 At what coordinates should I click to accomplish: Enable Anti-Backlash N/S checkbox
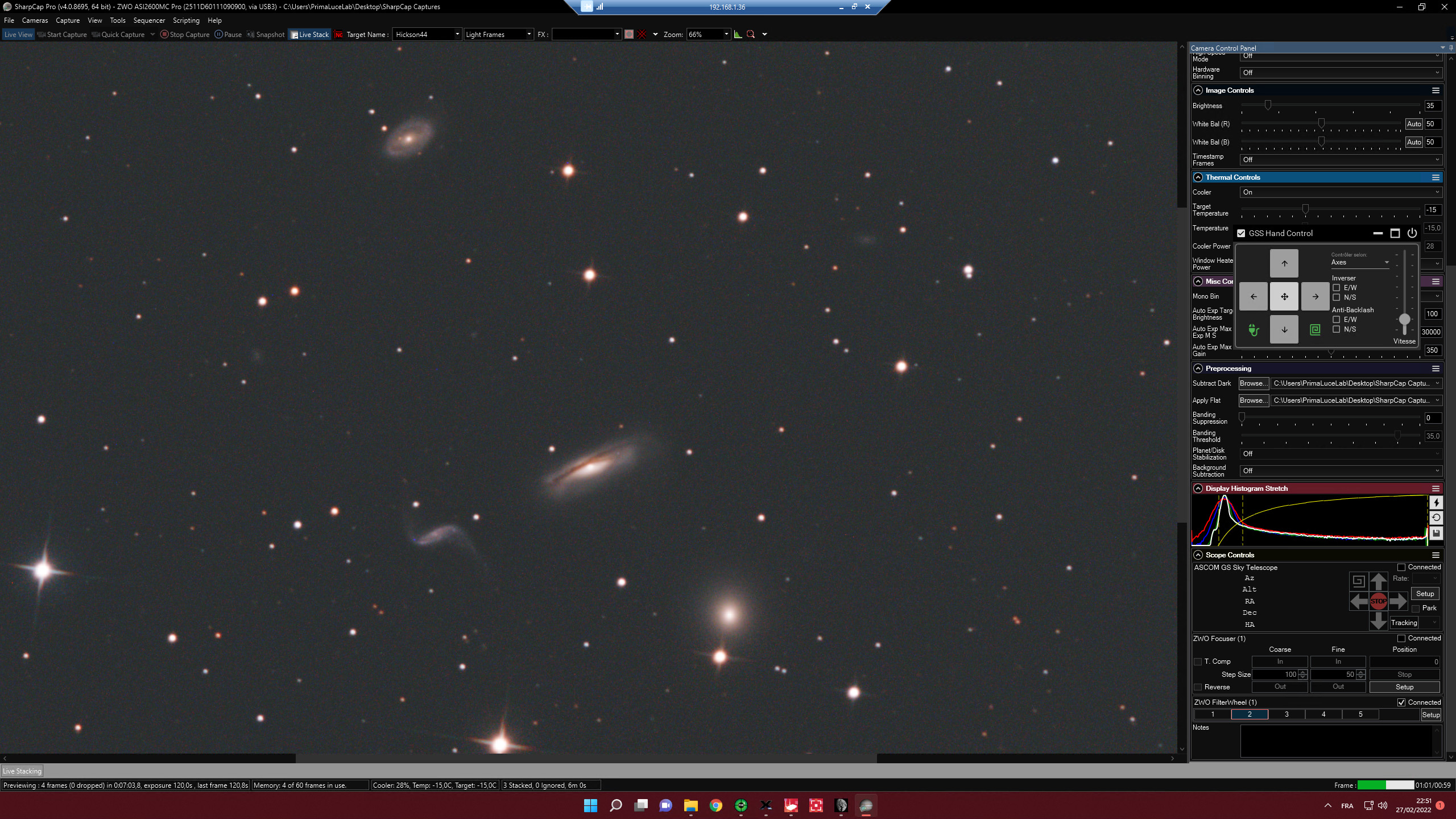[1337, 329]
